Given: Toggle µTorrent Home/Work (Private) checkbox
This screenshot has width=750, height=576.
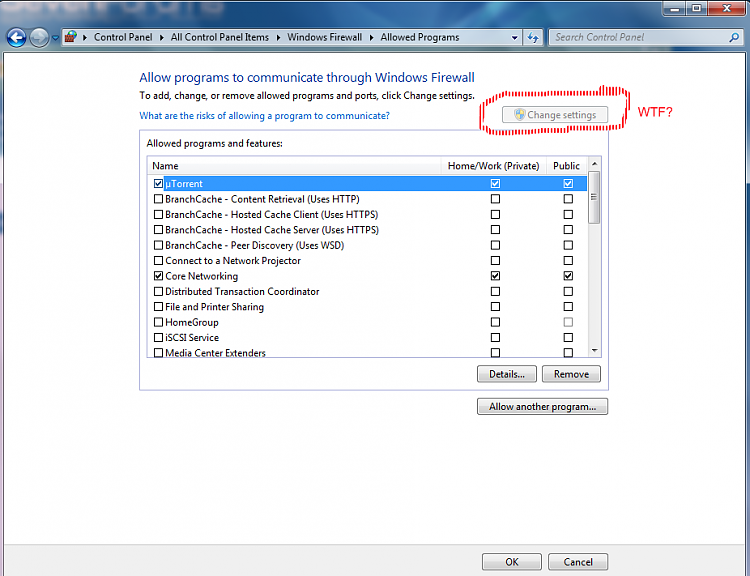Looking at the screenshot, I should [495, 184].
